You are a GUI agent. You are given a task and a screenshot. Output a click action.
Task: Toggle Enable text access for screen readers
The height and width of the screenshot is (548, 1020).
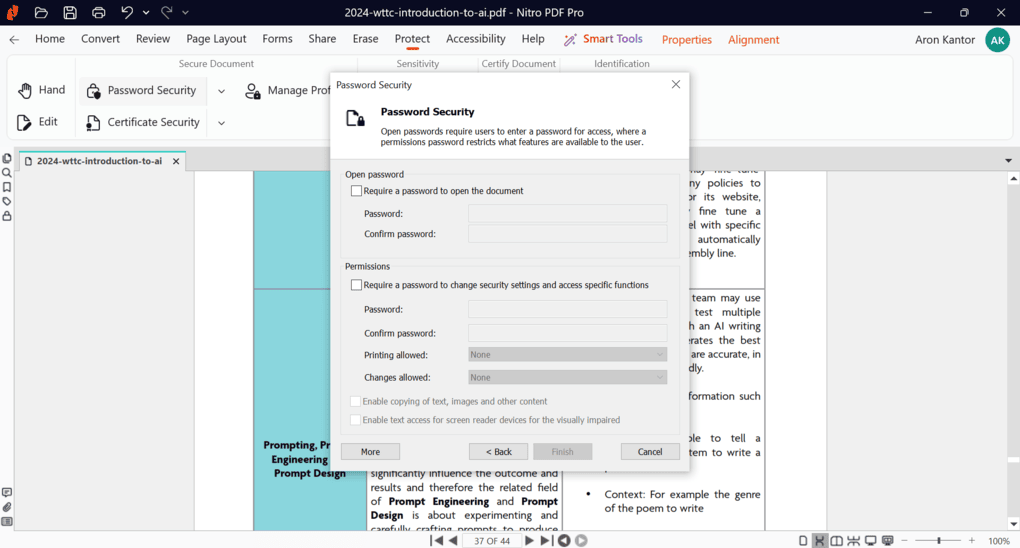pyautogui.click(x=355, y=420)
